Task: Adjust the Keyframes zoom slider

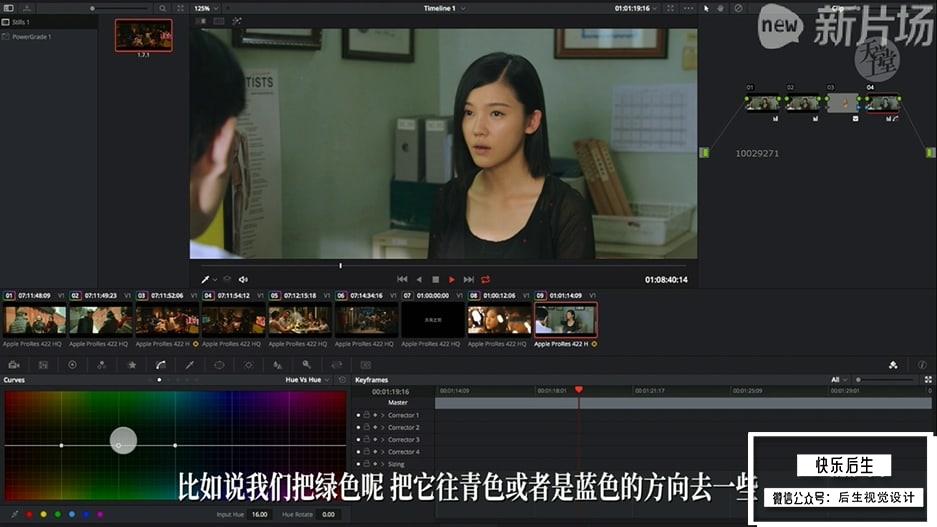Action: (886, 380)
